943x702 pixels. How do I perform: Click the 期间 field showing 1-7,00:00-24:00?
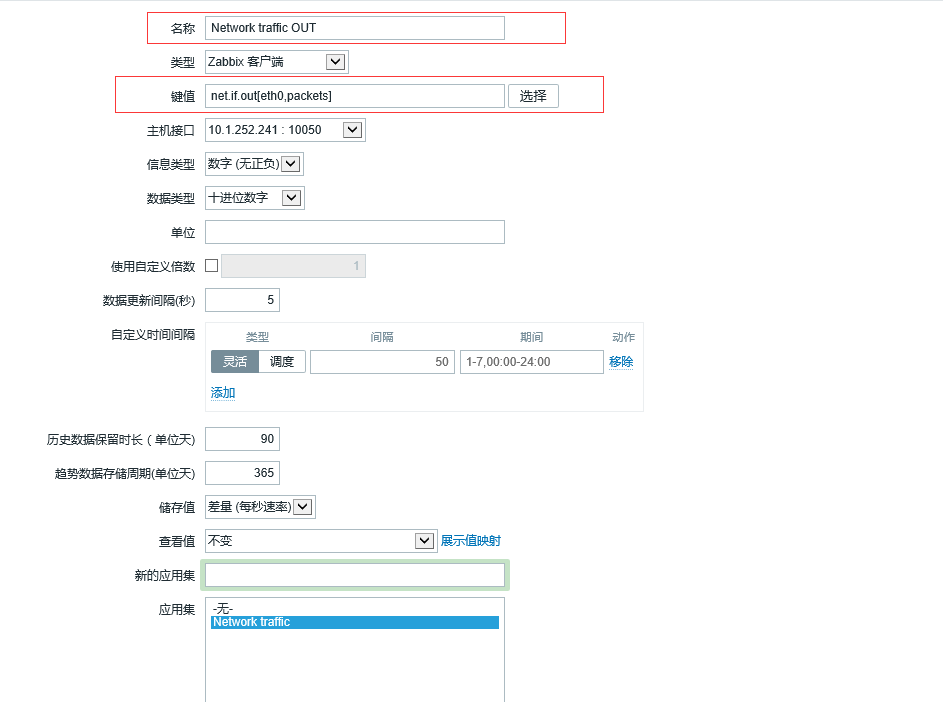532,362
